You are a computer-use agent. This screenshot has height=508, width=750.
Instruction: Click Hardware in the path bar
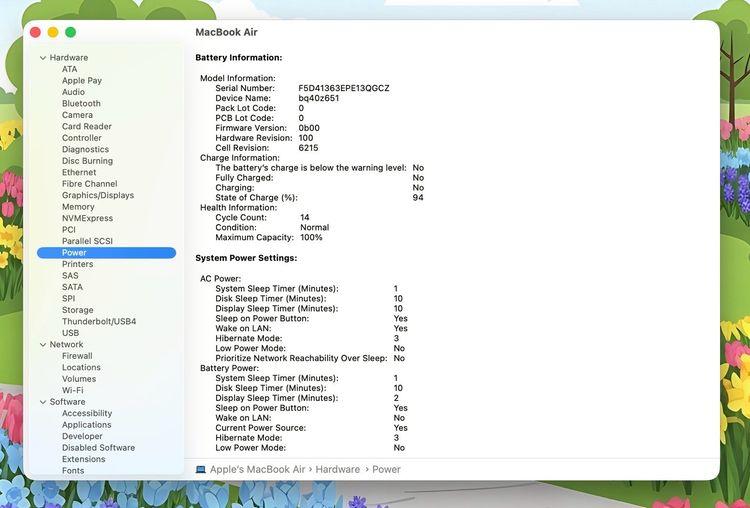point(338,470)
